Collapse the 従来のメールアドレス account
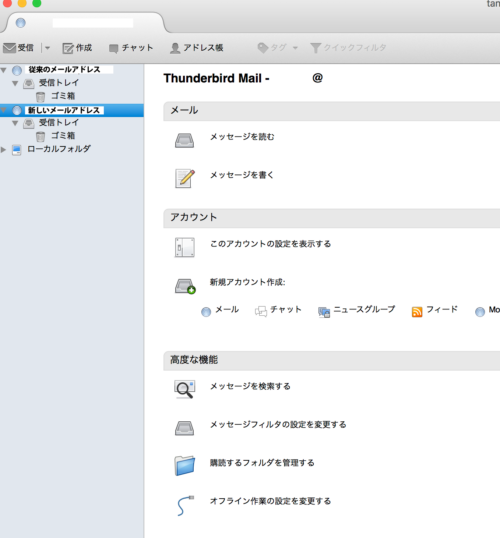The image size is (500, 538). tap(4, 70)
